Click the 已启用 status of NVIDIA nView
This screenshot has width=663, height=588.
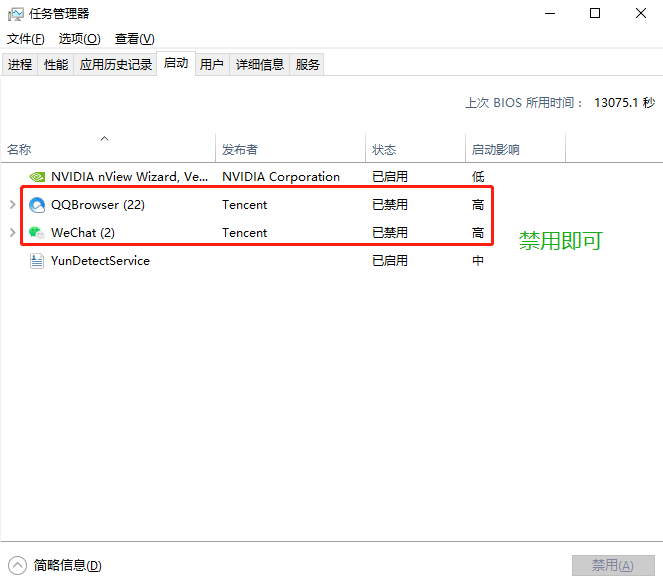[x=390, y=177]
